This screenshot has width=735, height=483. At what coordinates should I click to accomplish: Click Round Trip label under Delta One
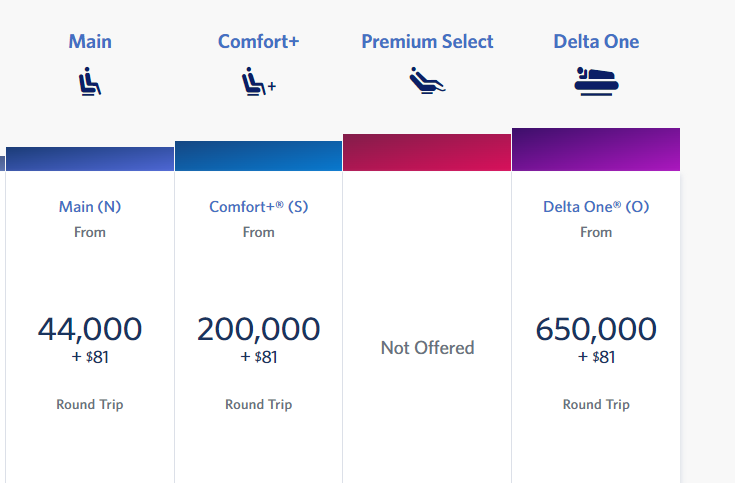596,404
